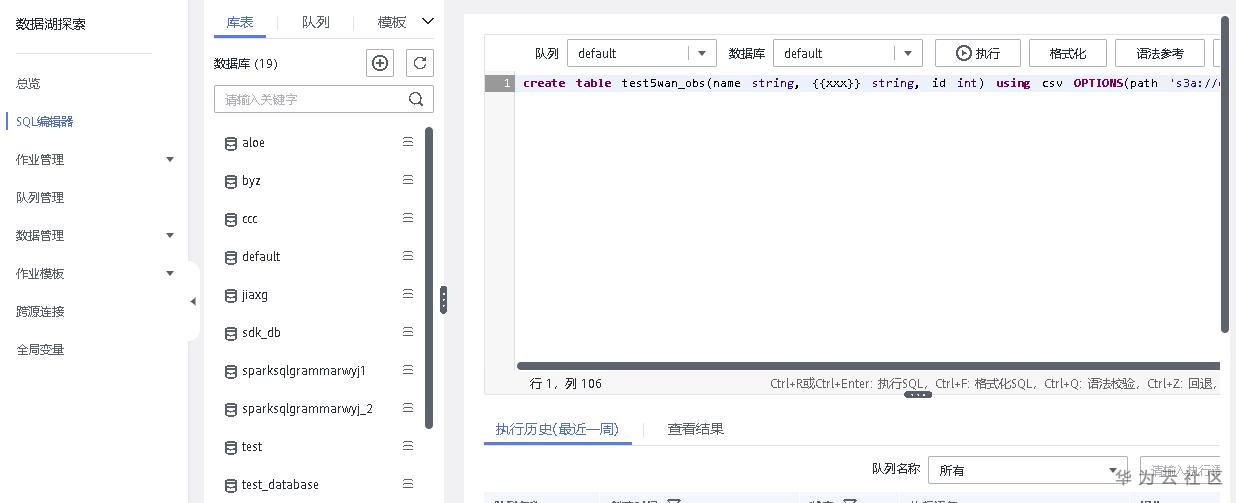Screen dimensions: 1236x503
Task: Expand the 作业管理 menu
Action: tap(170, 159)
